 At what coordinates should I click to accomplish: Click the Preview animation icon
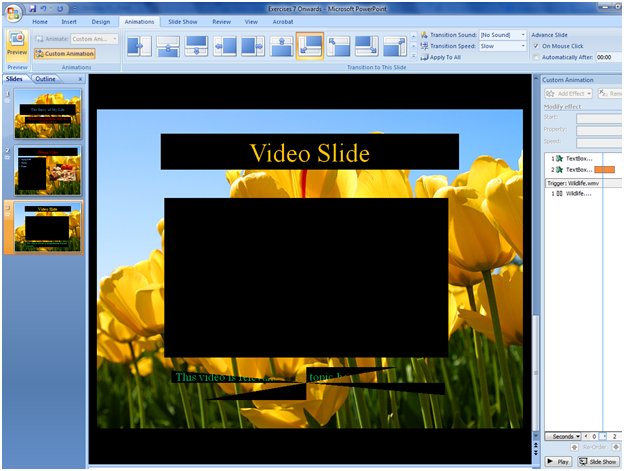point(16,44)
